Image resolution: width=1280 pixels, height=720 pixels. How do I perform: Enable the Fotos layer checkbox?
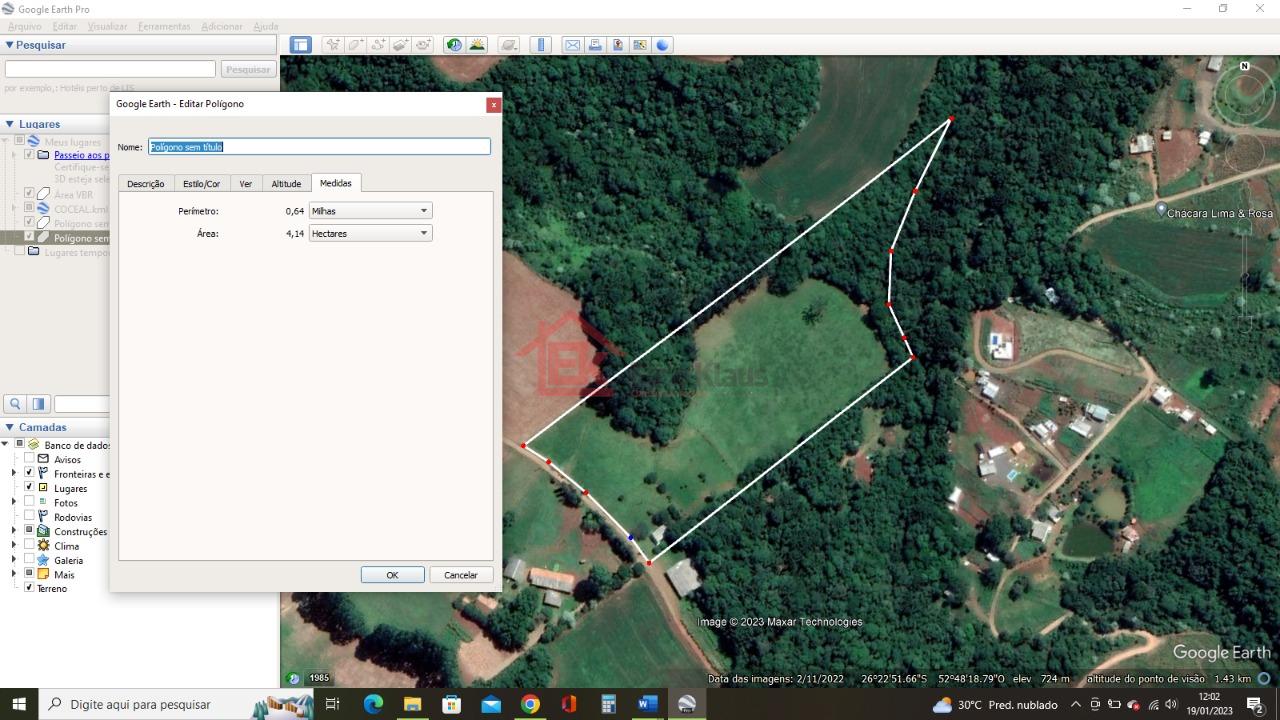29,502
